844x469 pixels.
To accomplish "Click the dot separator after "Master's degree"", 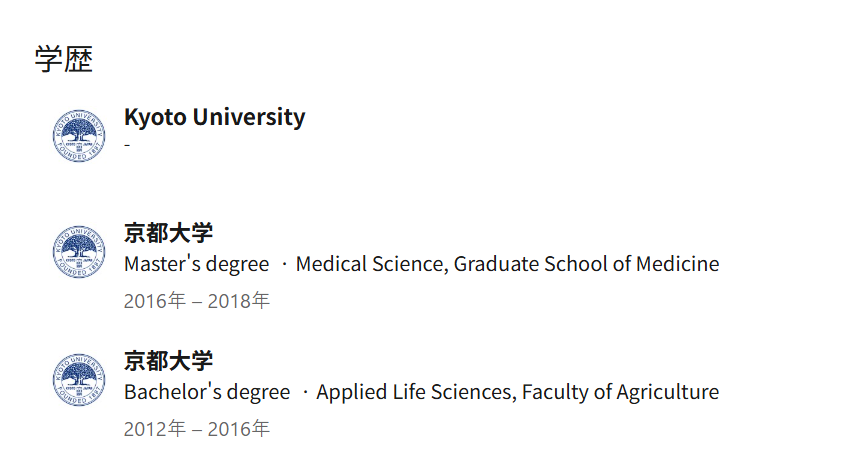I will click(x=283, y=264).
